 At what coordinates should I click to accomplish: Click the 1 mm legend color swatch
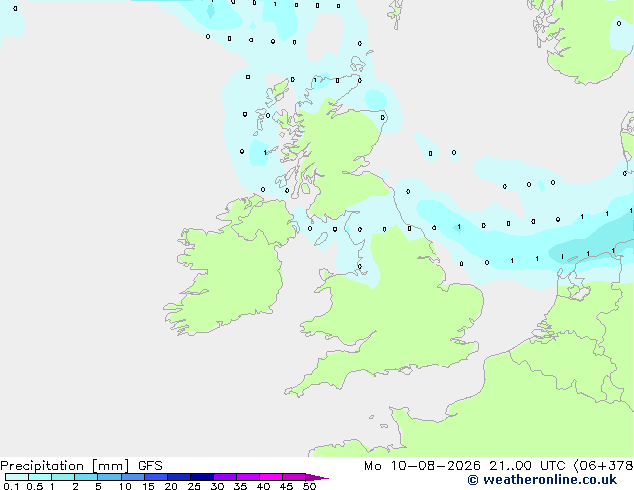click(63, 477)
